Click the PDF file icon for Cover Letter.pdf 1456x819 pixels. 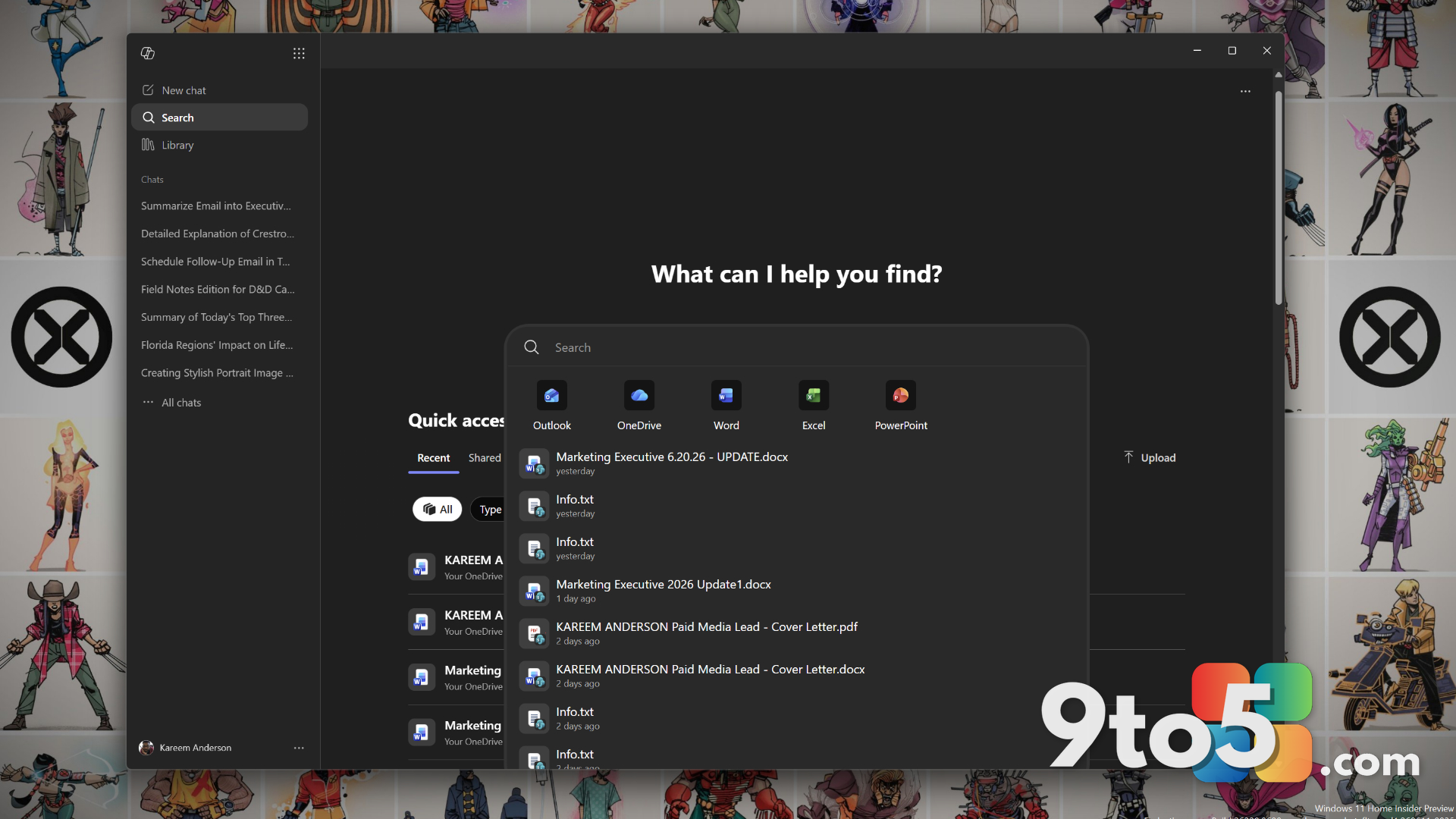coord(534,633)
